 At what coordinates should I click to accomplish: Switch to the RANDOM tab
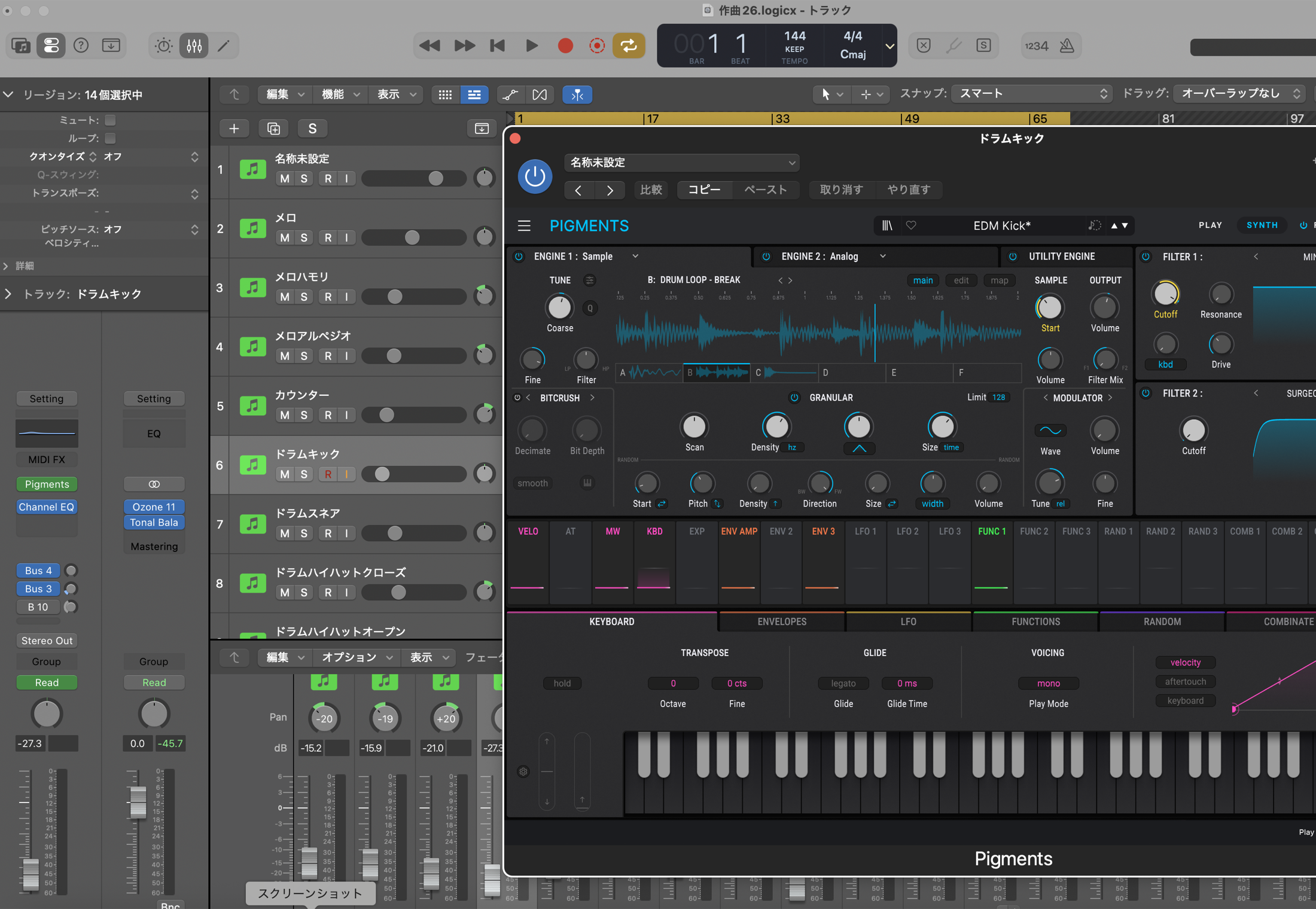[x=1162, y=622]
